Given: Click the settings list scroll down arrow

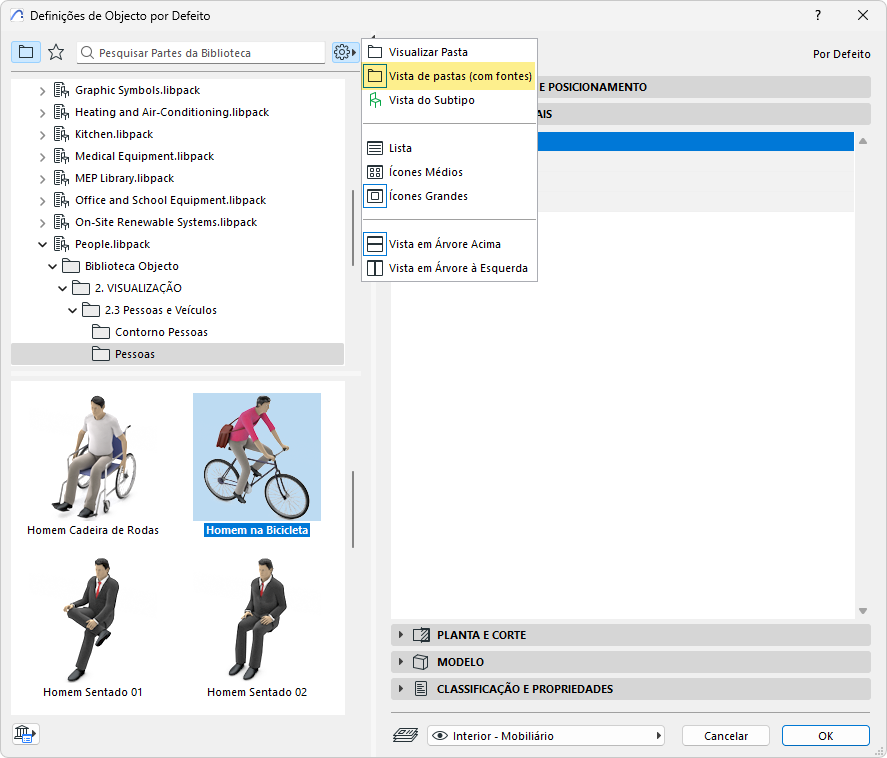Looking at the screenshot, I should click(863, 611).
